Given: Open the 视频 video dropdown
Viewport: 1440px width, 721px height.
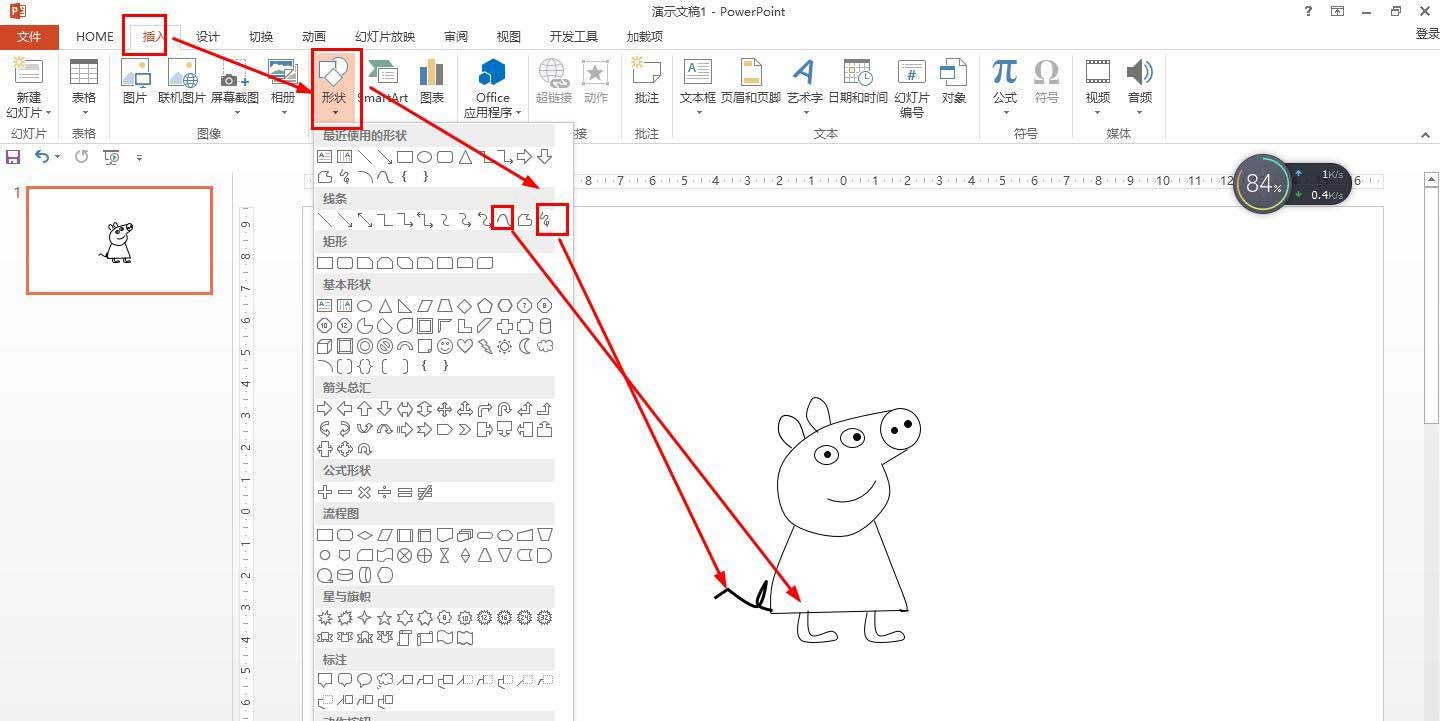Looking at the screenshot, I should click(x=1098, y=88).
